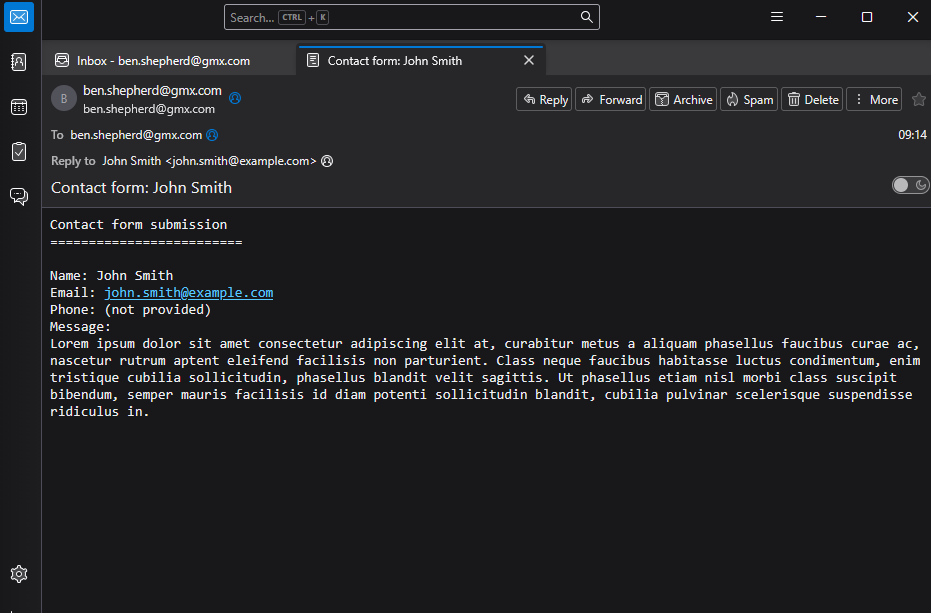The image size is (931, 613).
Task: Click the 'Contact form submission' heading text
Action: [138, 225]
